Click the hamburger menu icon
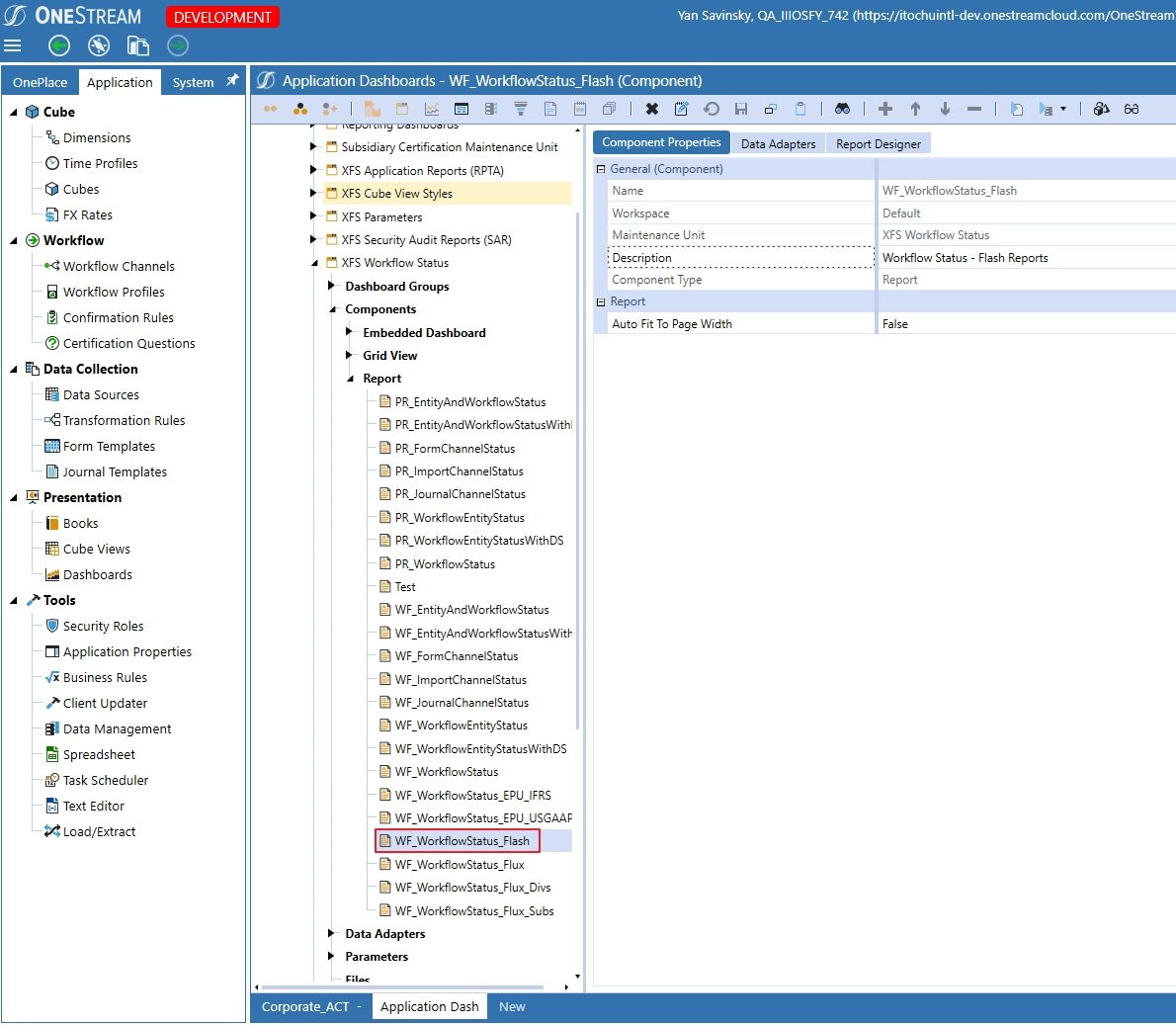1176x1025 pixels. pos(13,45)
